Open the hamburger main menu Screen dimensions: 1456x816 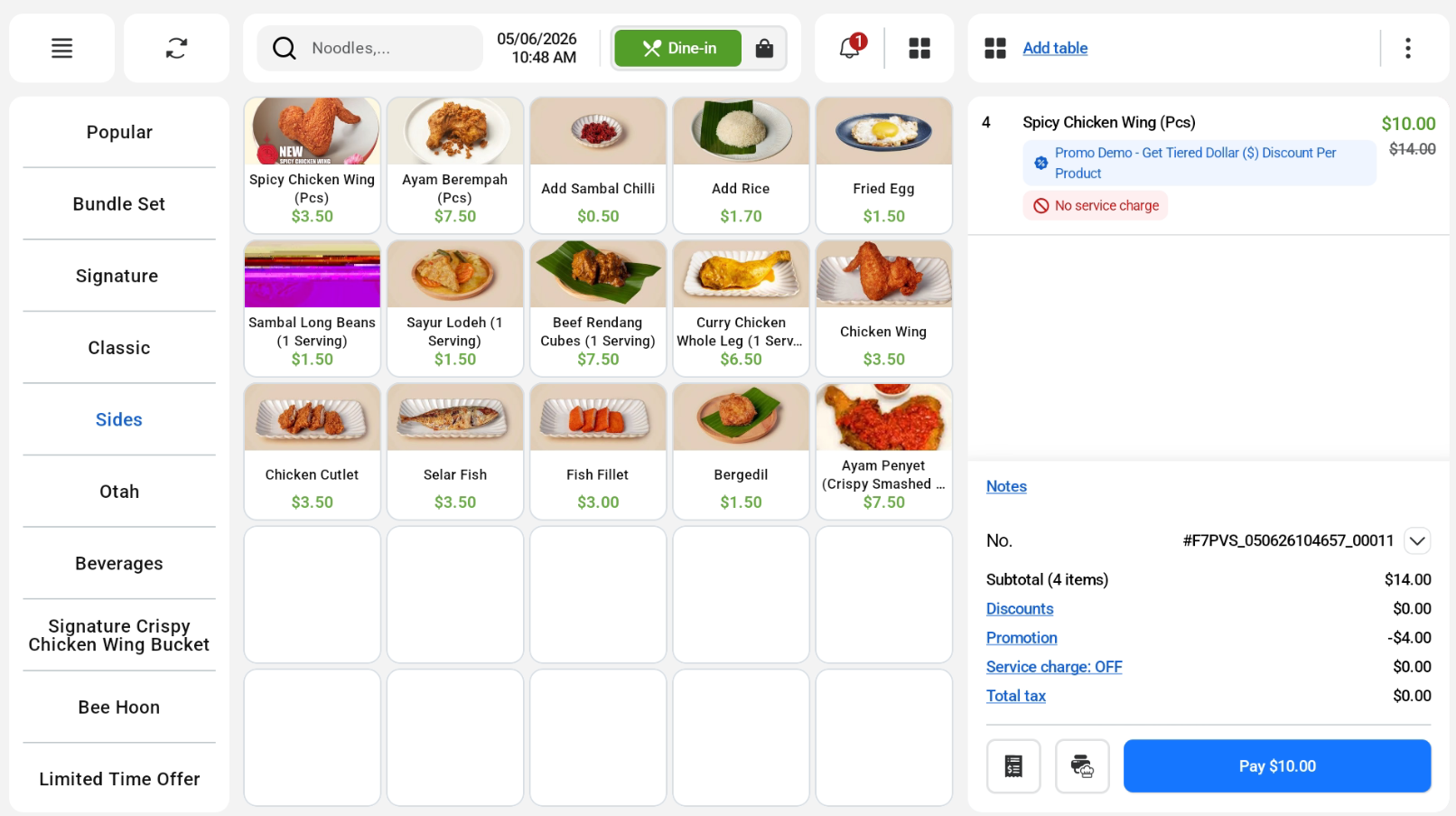pos(61,48)
